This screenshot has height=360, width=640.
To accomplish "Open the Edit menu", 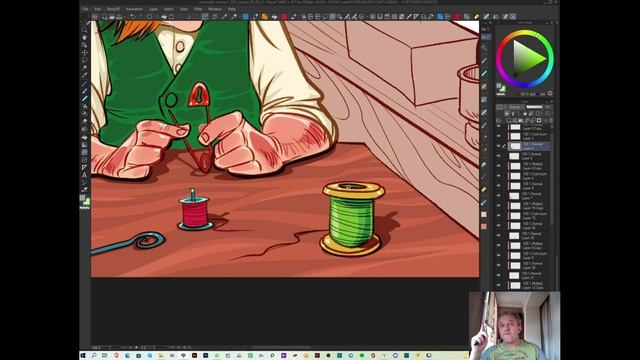I will point(98,9).
